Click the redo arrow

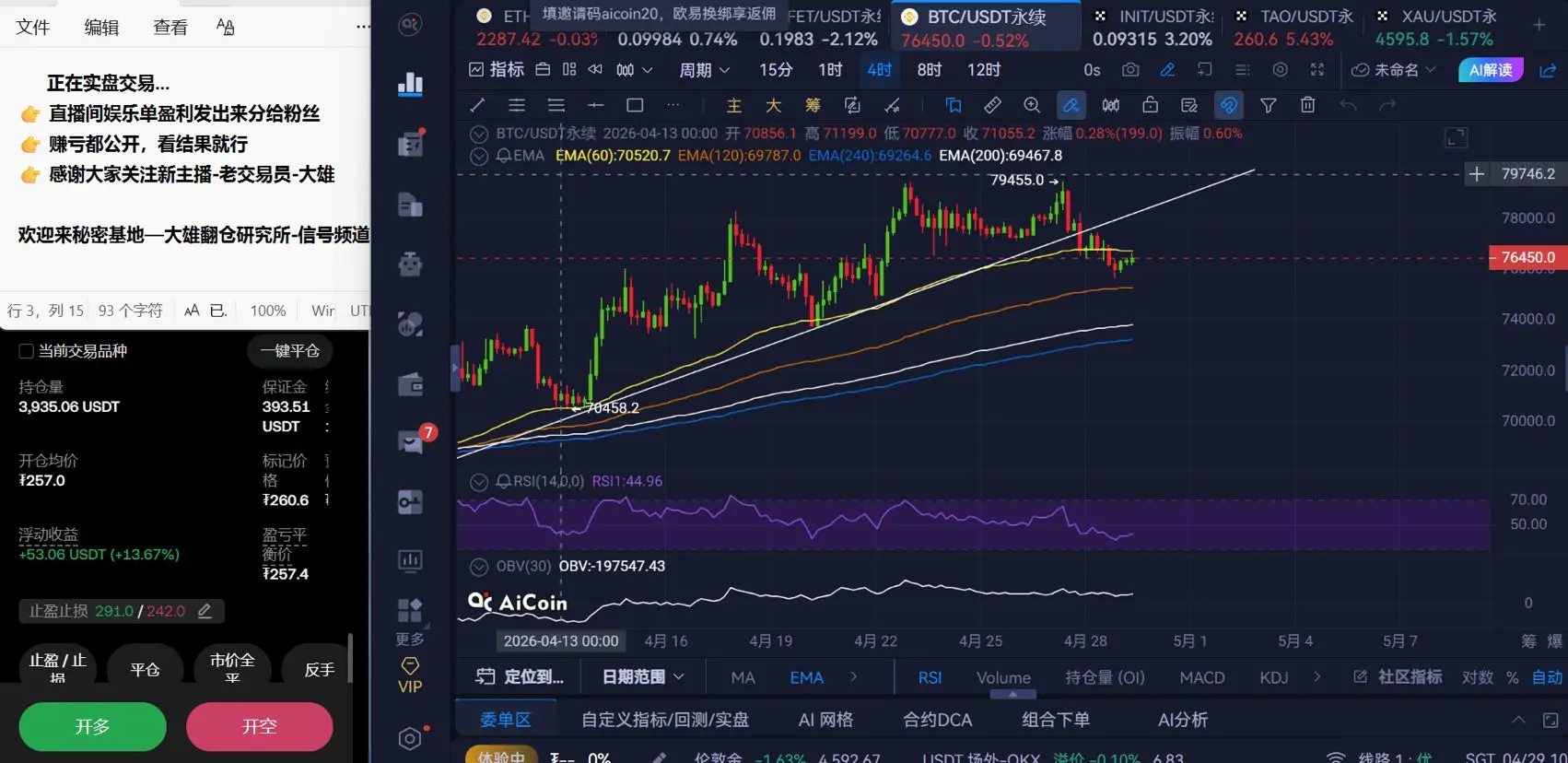pyautogui.click(x=1387, y=105)
